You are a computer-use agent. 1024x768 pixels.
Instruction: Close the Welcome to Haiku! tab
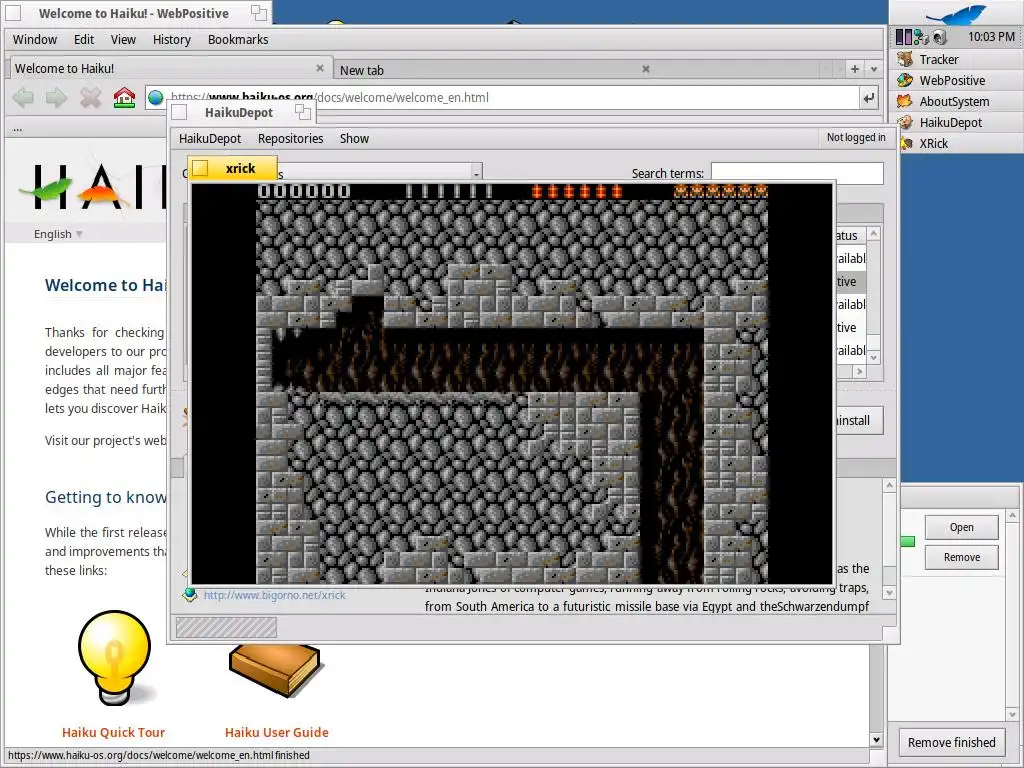(320, 68)
